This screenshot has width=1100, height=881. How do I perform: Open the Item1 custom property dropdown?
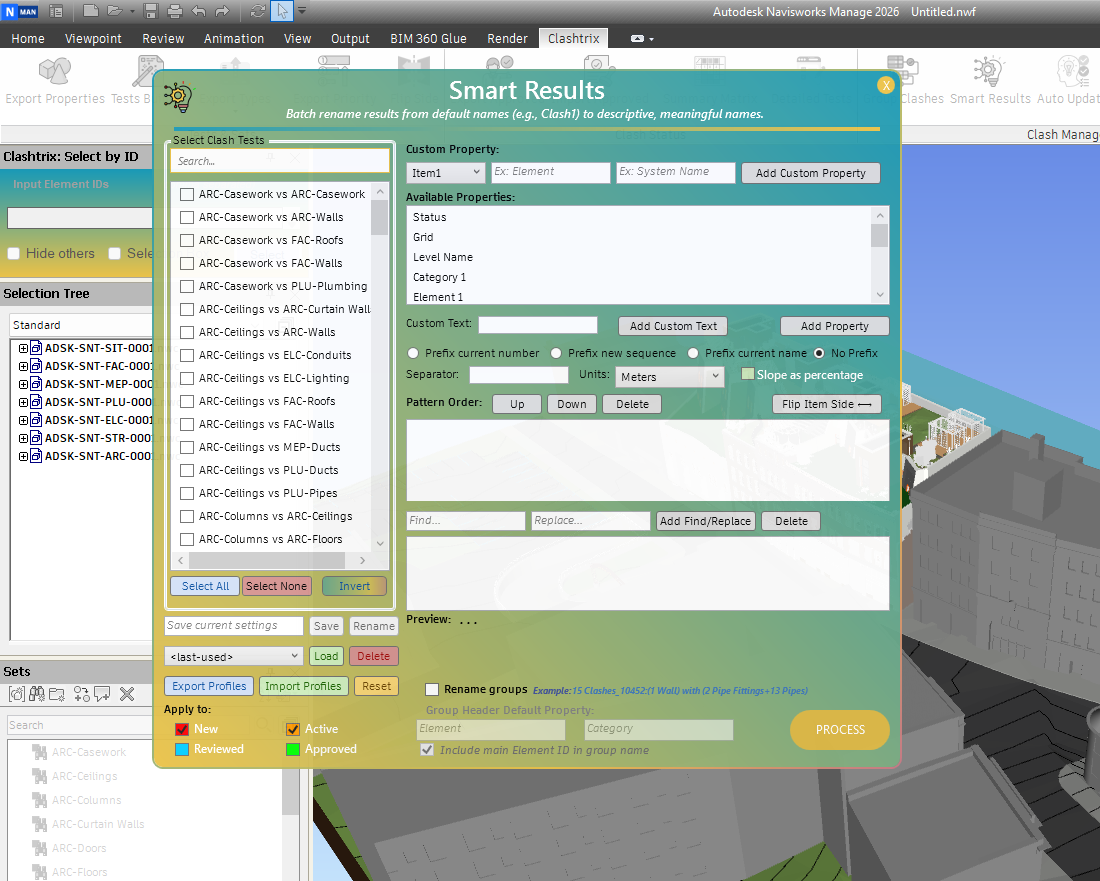pos(445,173)
